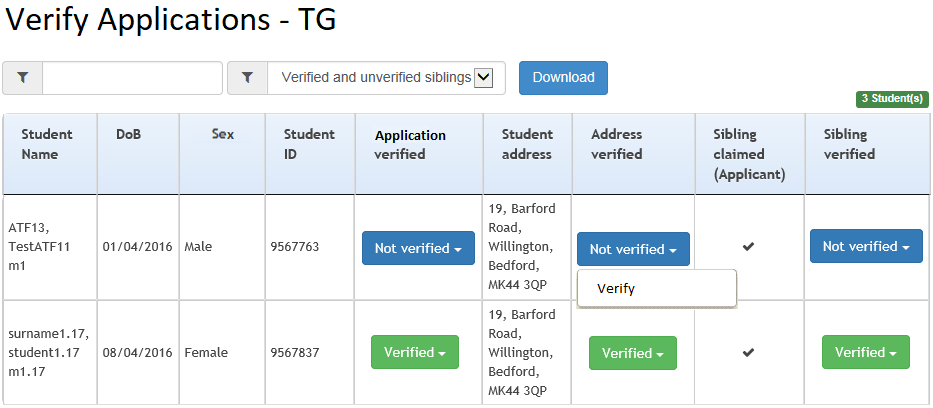The image size is (933, 408).
Task: Click the sibling claimed checkmark for ATF13
Action: pos(749,247)
